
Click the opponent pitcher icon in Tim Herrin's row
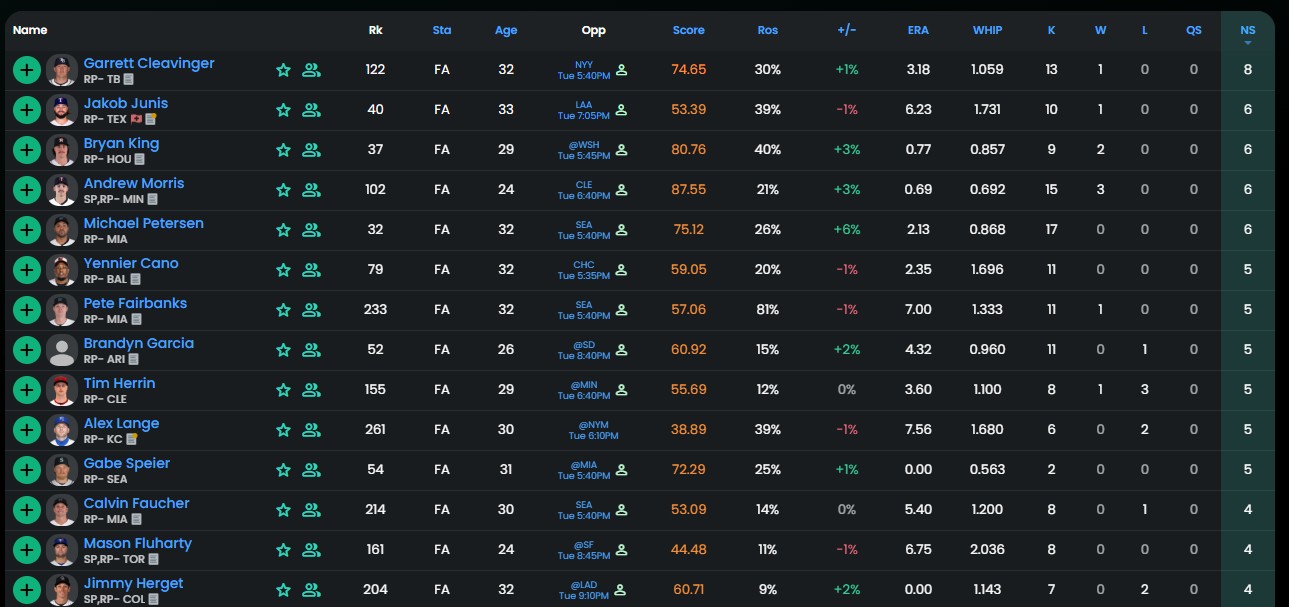coord(621,390)
